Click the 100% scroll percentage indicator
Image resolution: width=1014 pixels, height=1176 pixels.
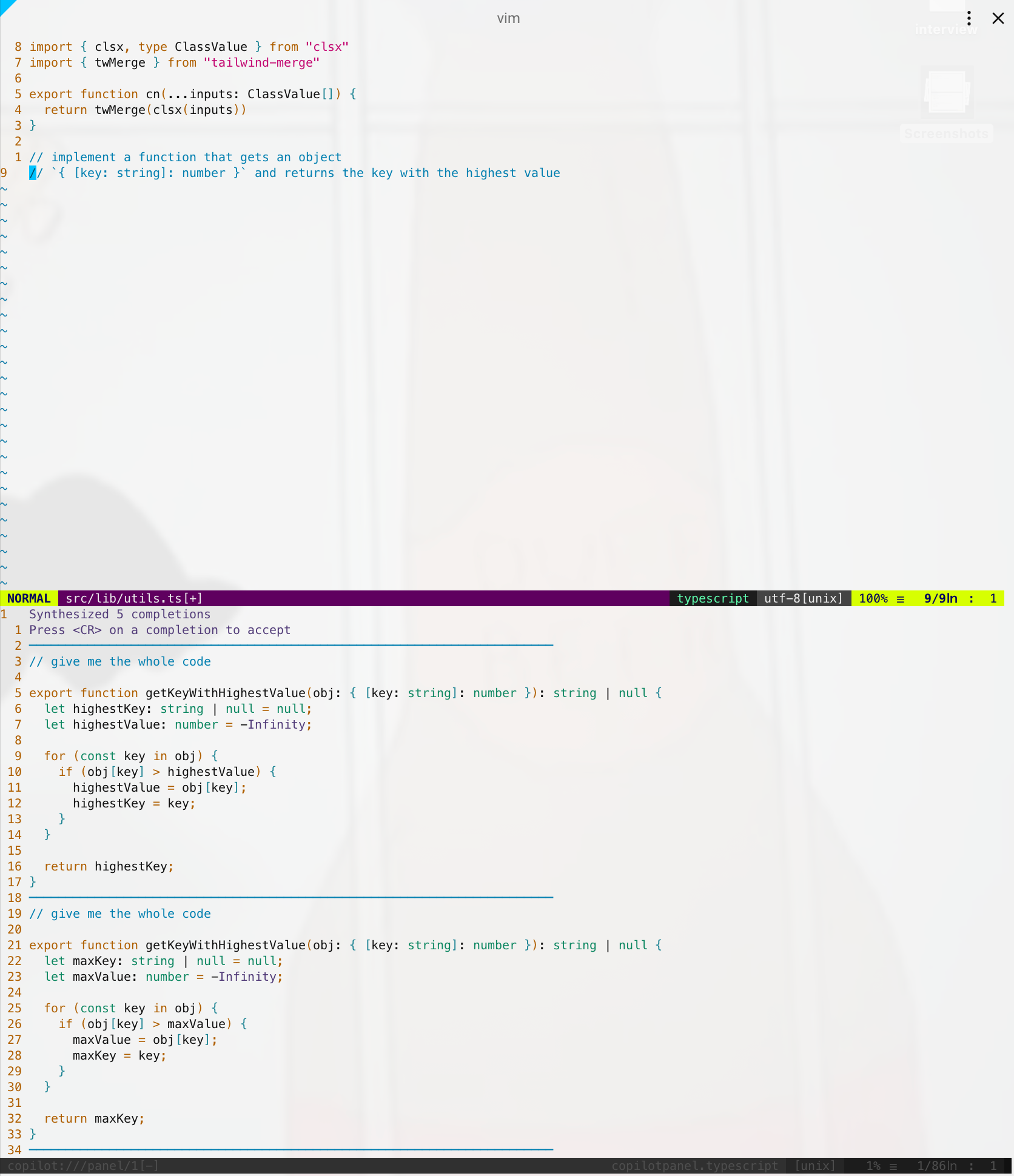(x=873, y=598)
